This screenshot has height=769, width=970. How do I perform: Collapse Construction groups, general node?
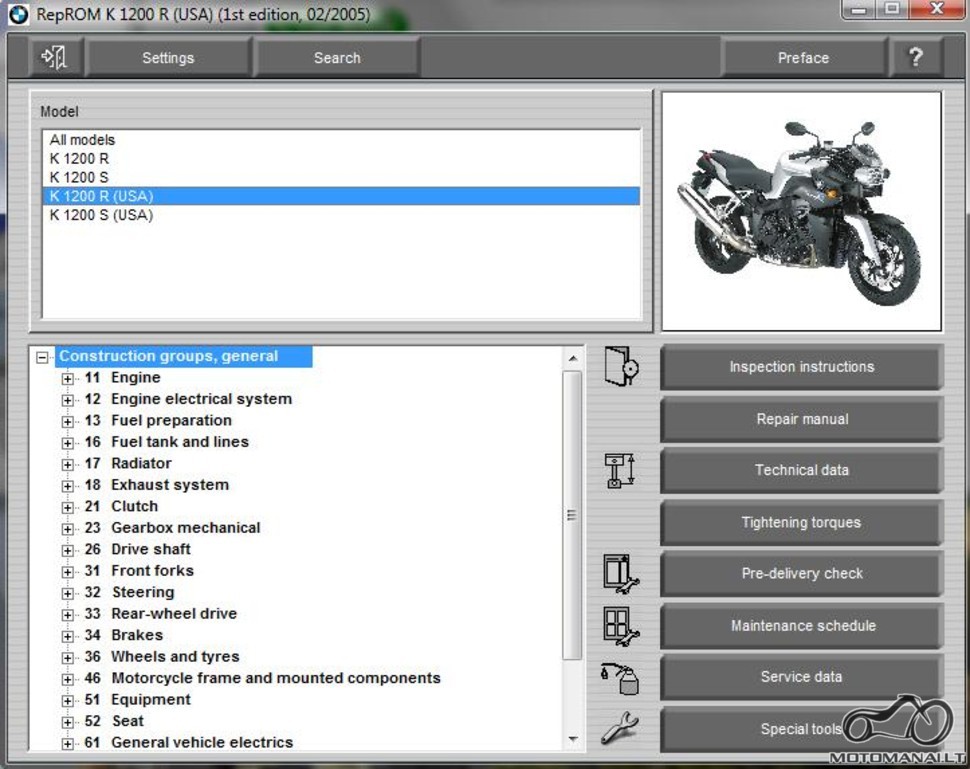(x=42, y=357)
